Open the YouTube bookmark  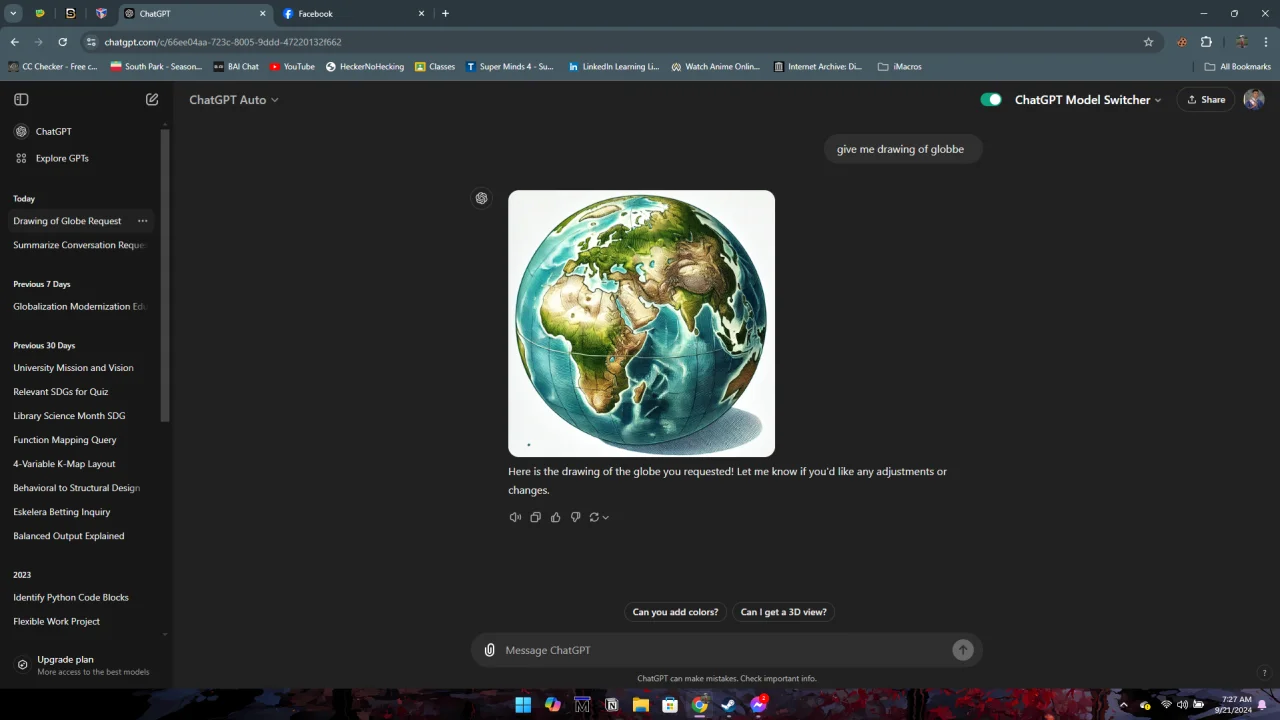point(292,67)
